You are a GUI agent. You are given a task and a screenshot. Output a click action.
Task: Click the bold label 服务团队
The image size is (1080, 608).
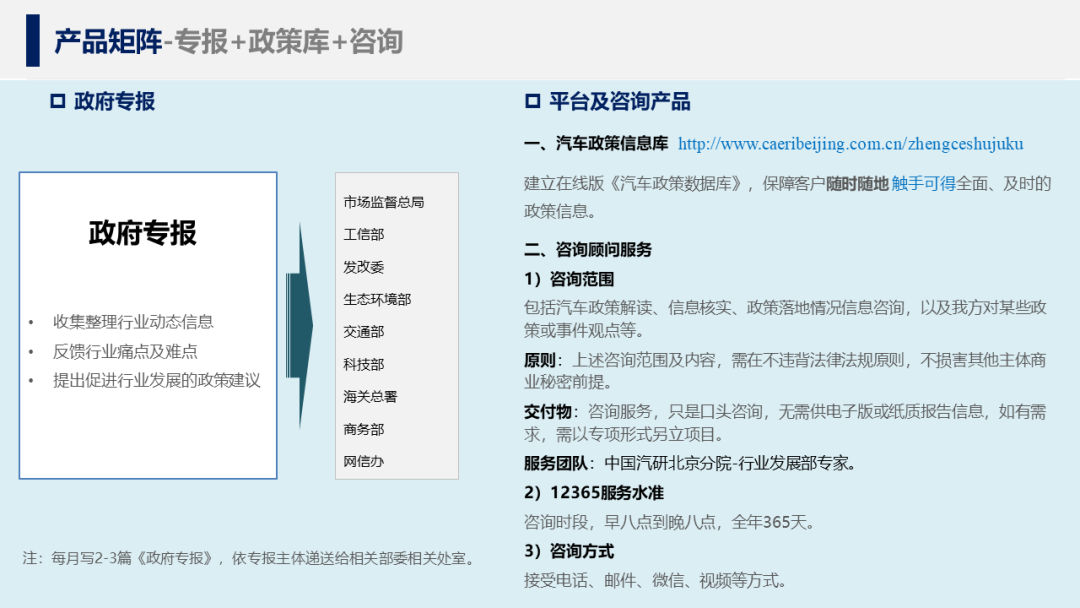point(555,463)
